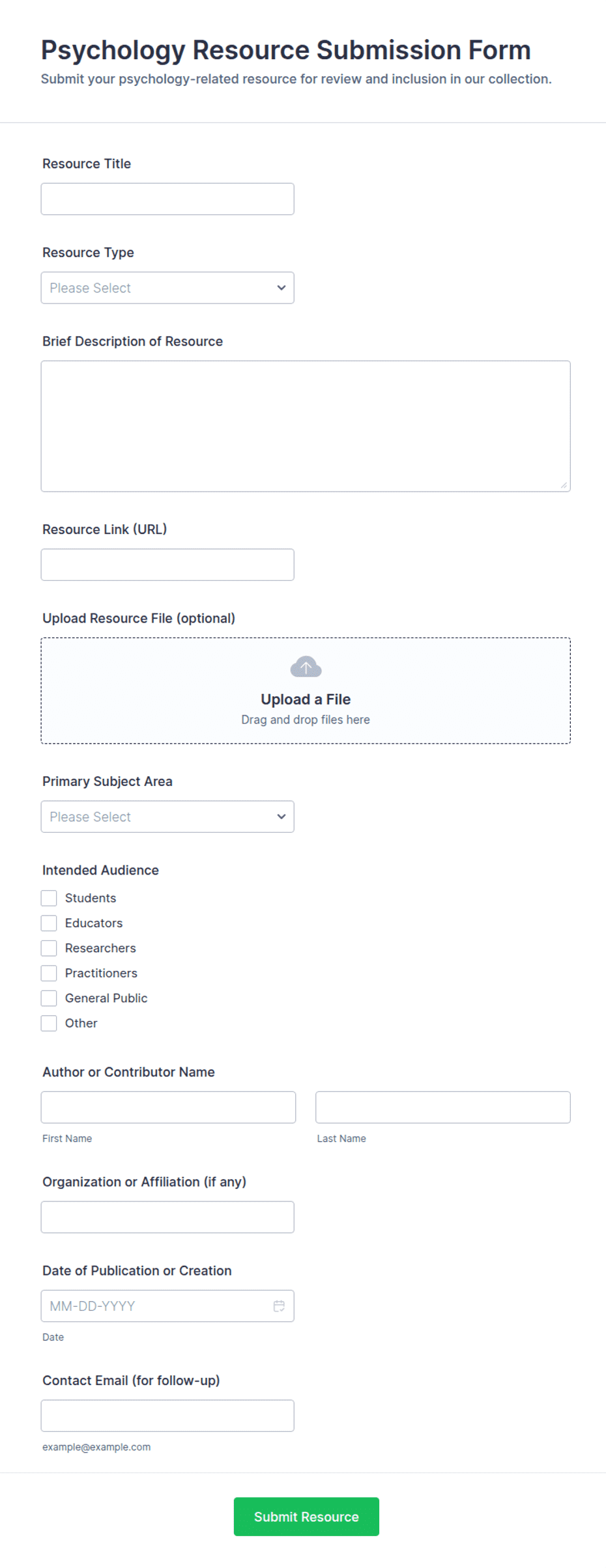Grab the description textarea resize handle

564,485
